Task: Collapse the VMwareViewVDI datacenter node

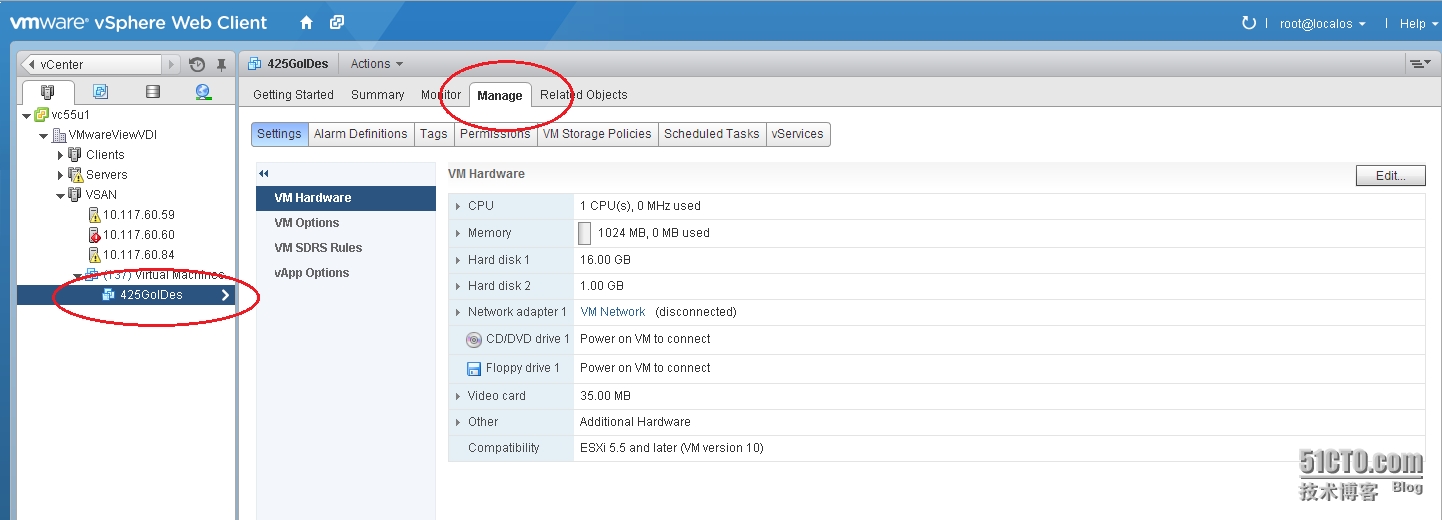Action: [x=43, y=135]
